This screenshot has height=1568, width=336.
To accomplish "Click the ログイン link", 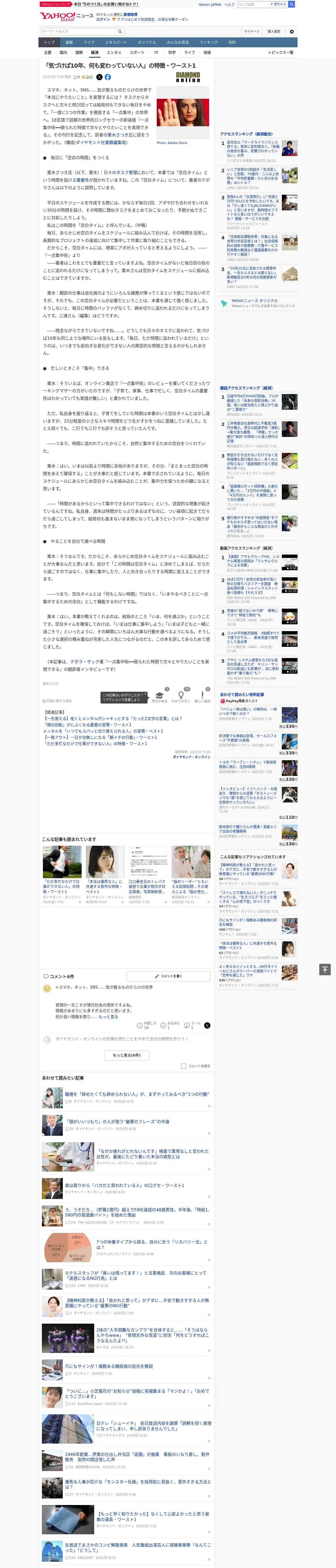I will [x=103, y=20].
